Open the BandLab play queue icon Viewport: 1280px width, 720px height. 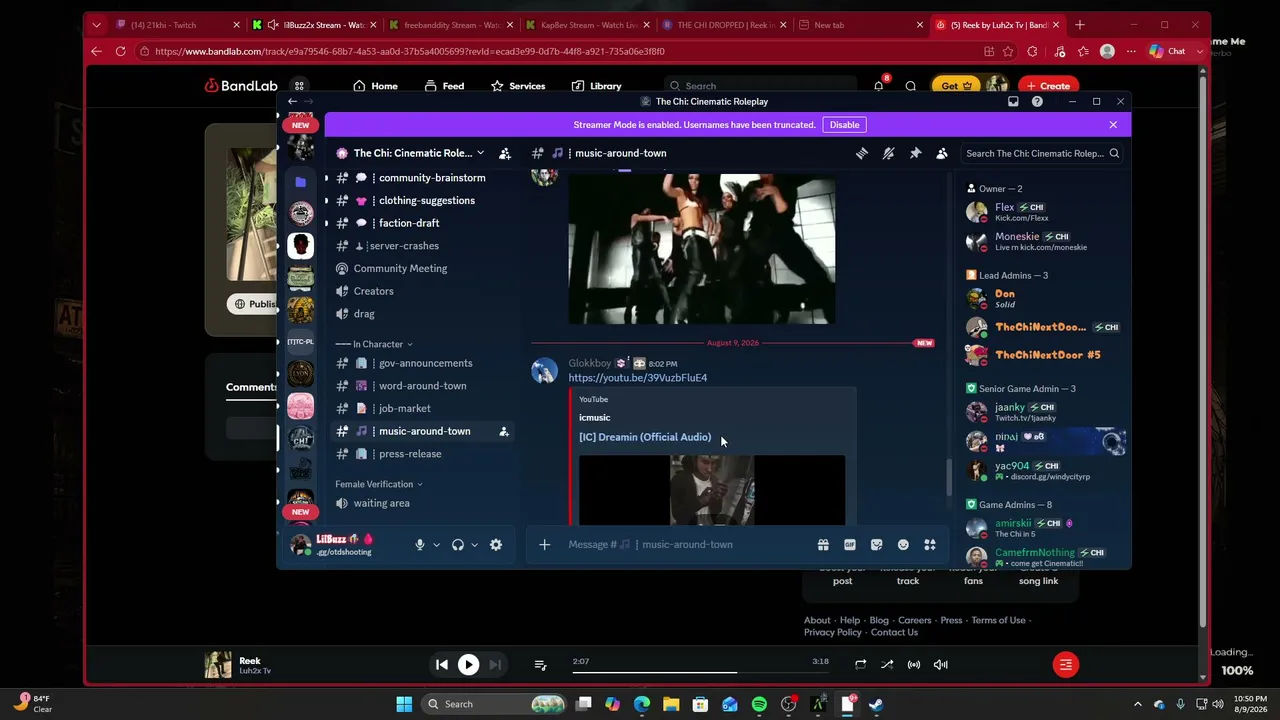tap(540, 665)
